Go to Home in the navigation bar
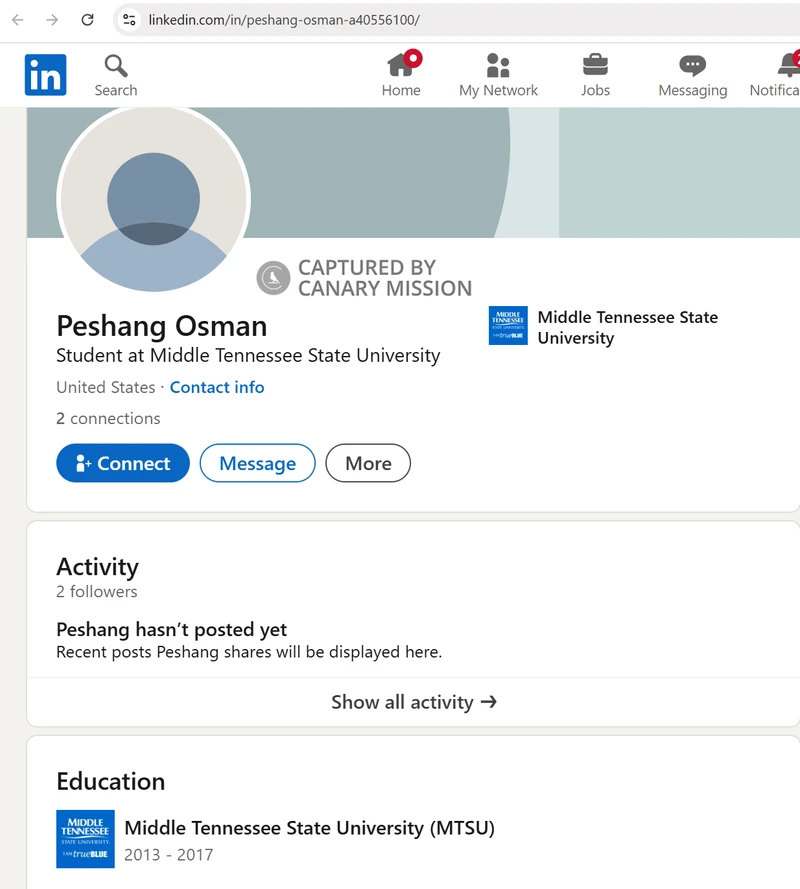This screenshot has height=889, width=800. click(x=401, y=74)
